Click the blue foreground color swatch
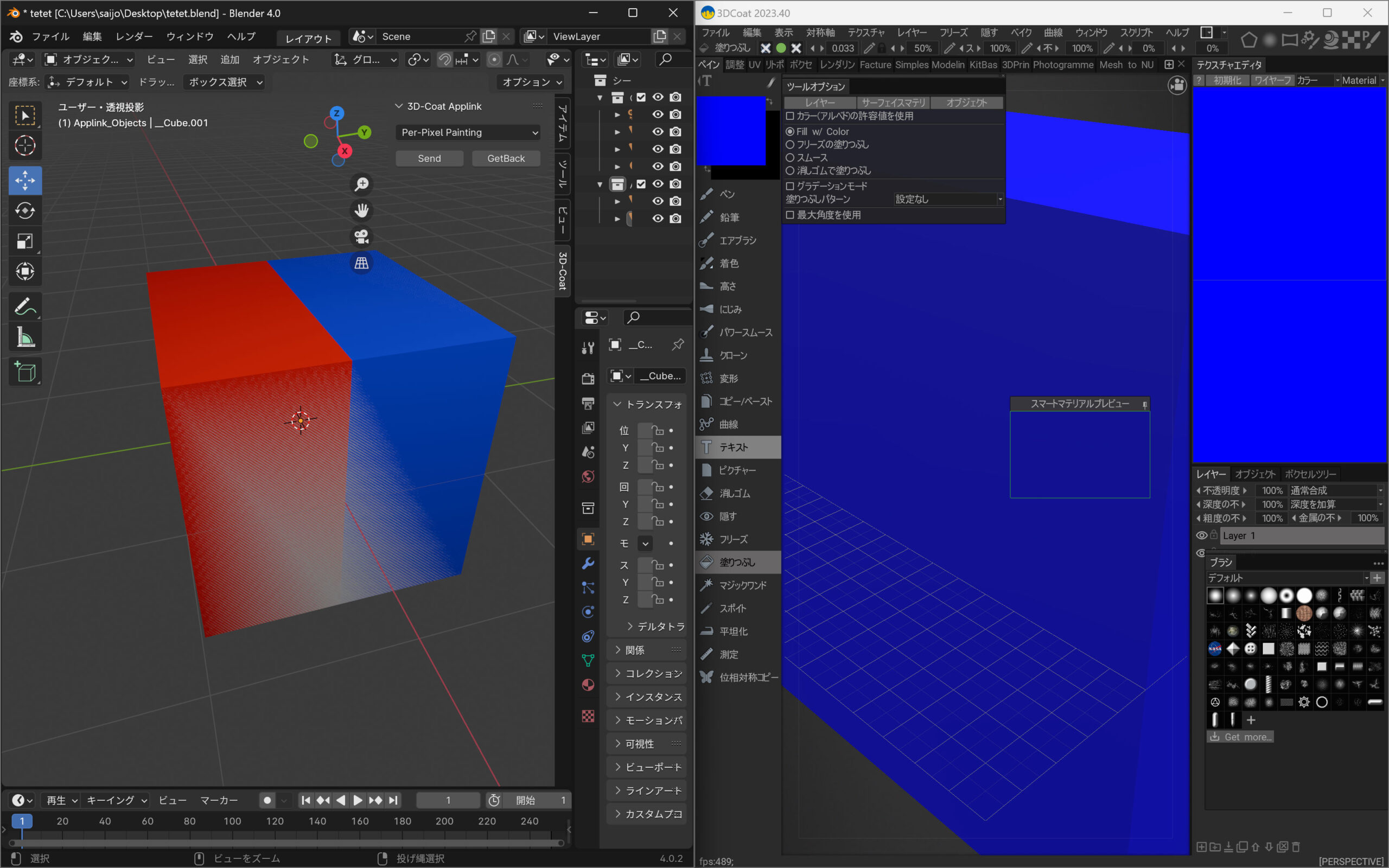 coord(730,130)
